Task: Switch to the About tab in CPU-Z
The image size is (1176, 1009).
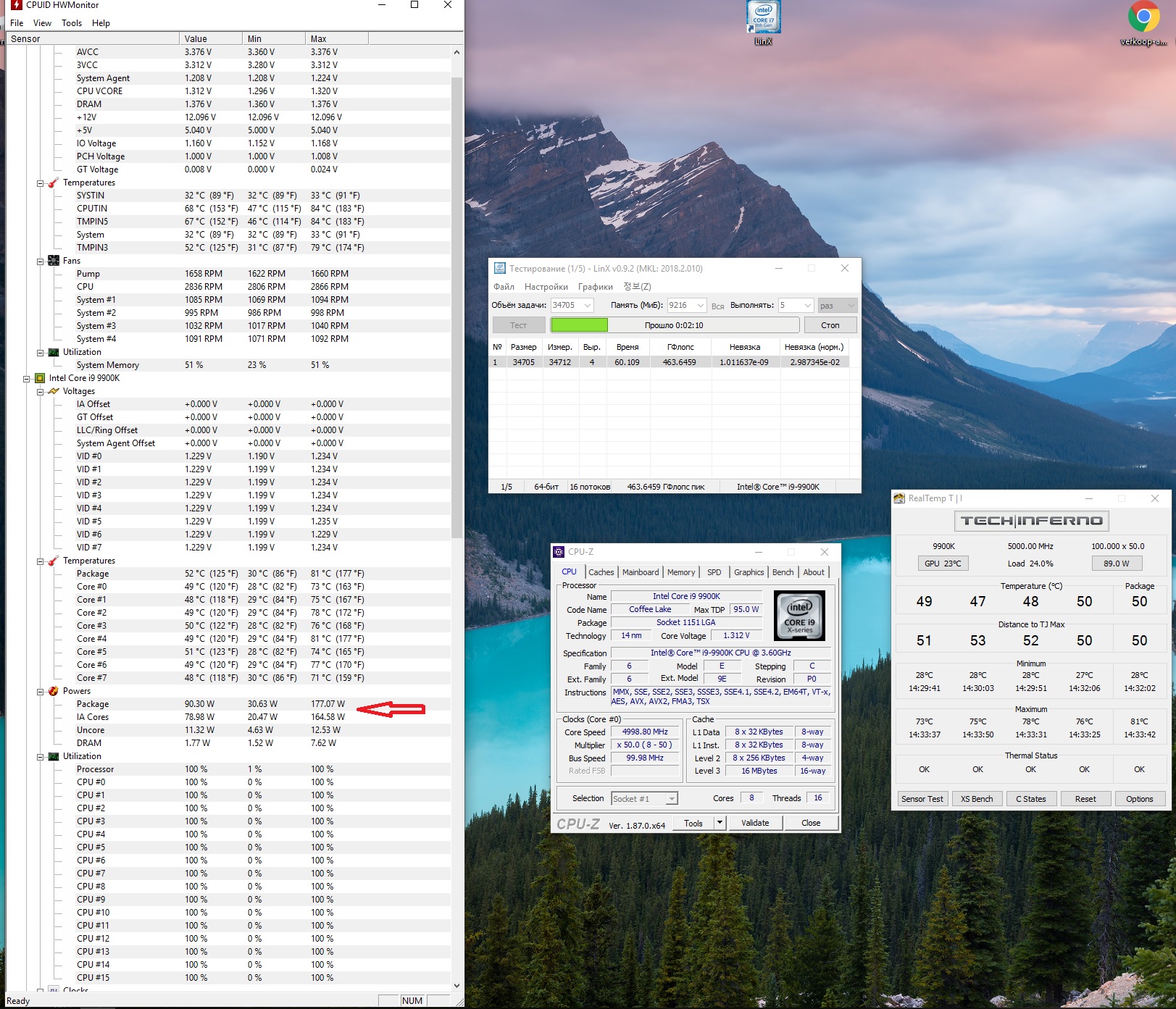Action: (814, 572)
